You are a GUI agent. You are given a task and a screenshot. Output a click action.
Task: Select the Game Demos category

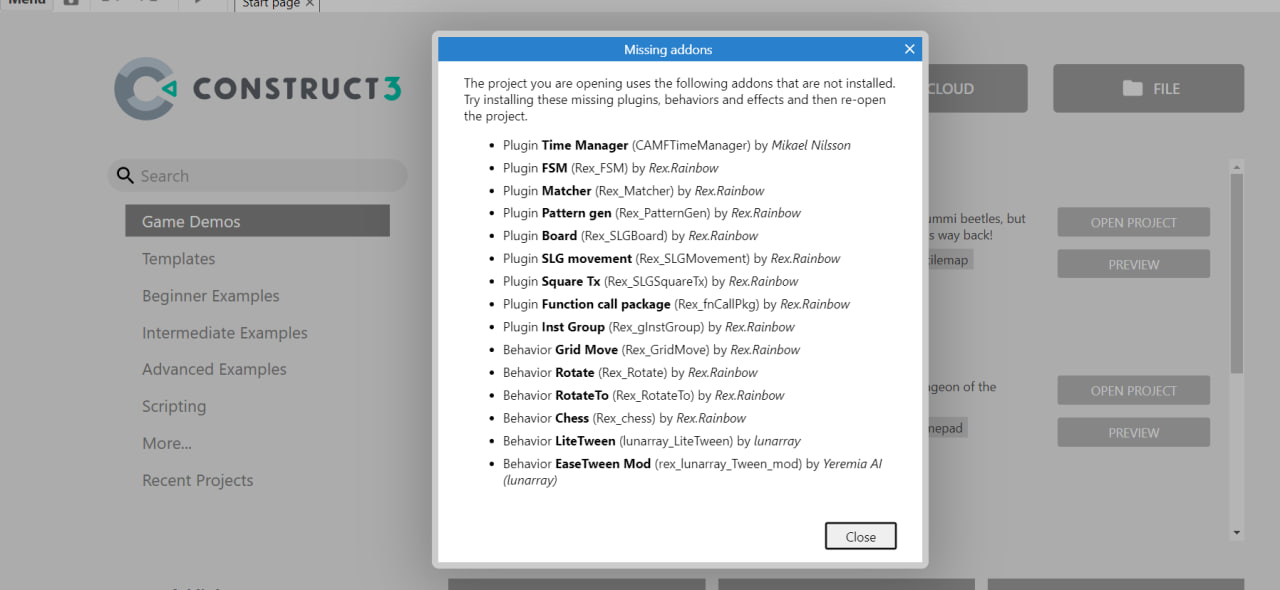[257, 221]
